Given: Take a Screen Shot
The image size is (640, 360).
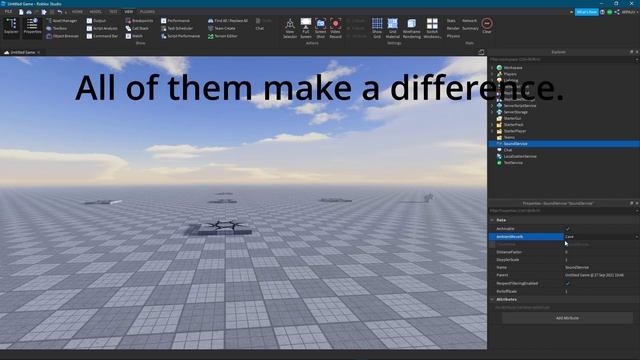Looking at the screenshot, I should [320, 28].
